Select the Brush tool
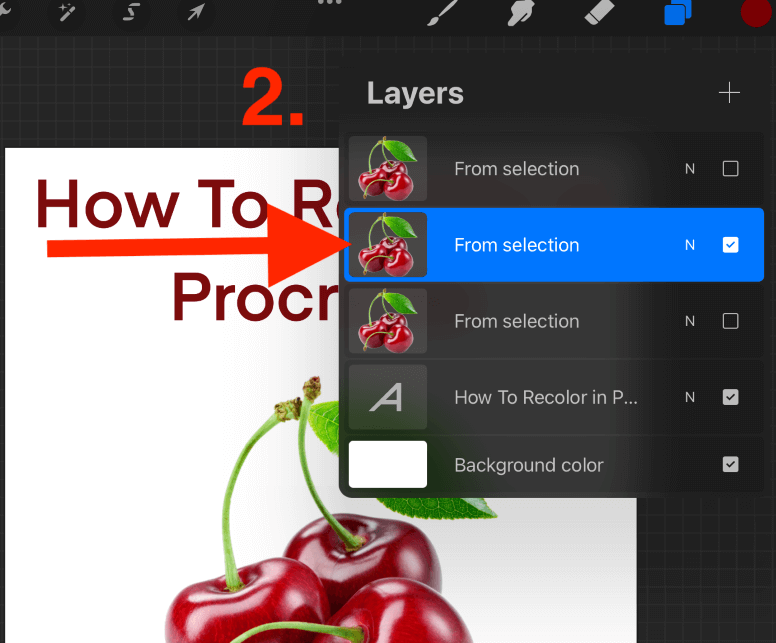Screen dimensions: 776x643 click(442, 12)
